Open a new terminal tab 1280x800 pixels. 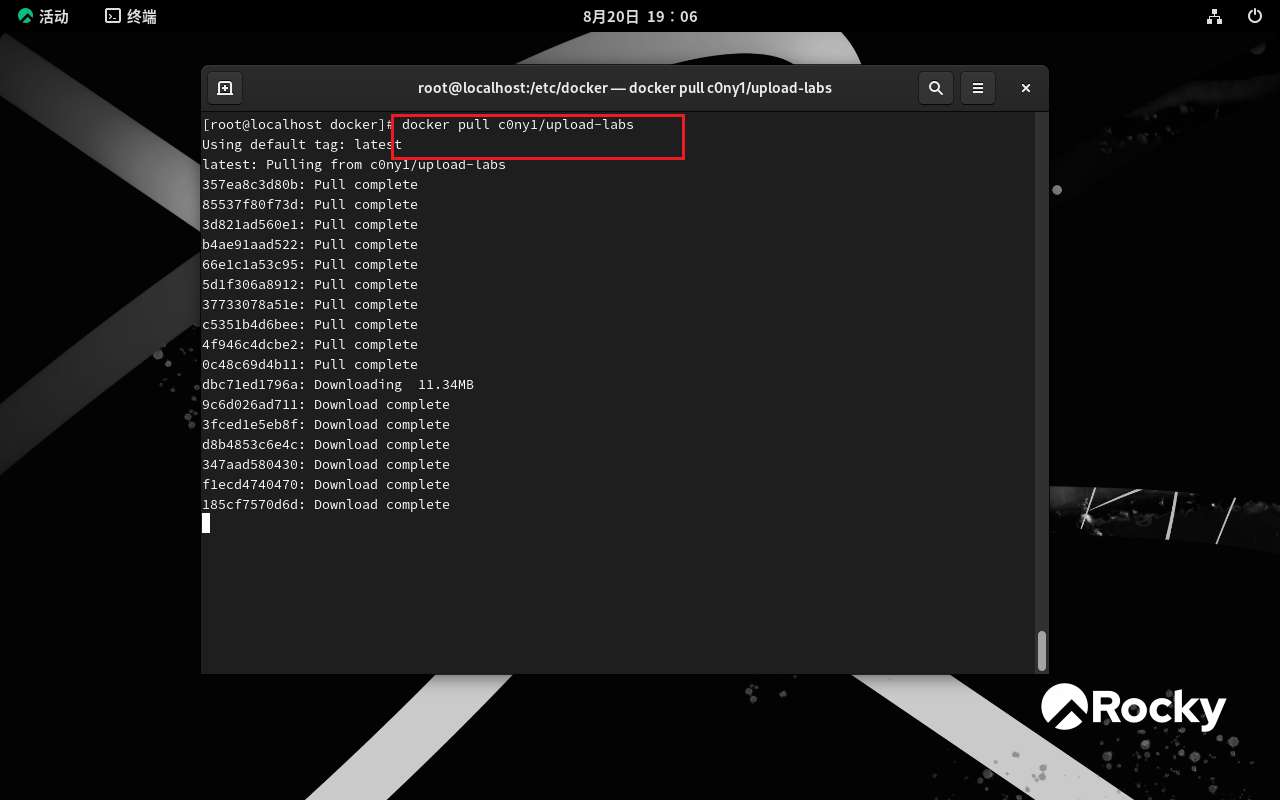(x=225, y=88)
